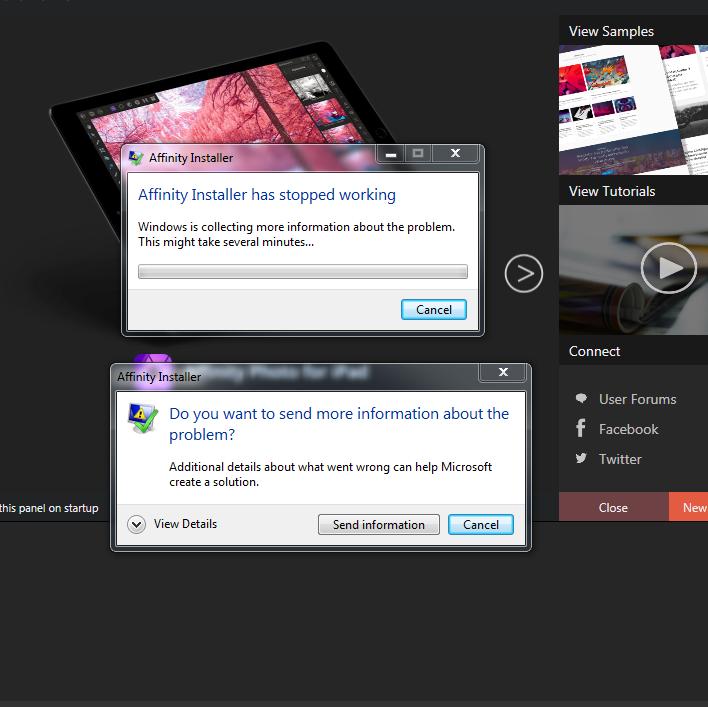Click the User Forums speech bubble icon

[581, 398]
